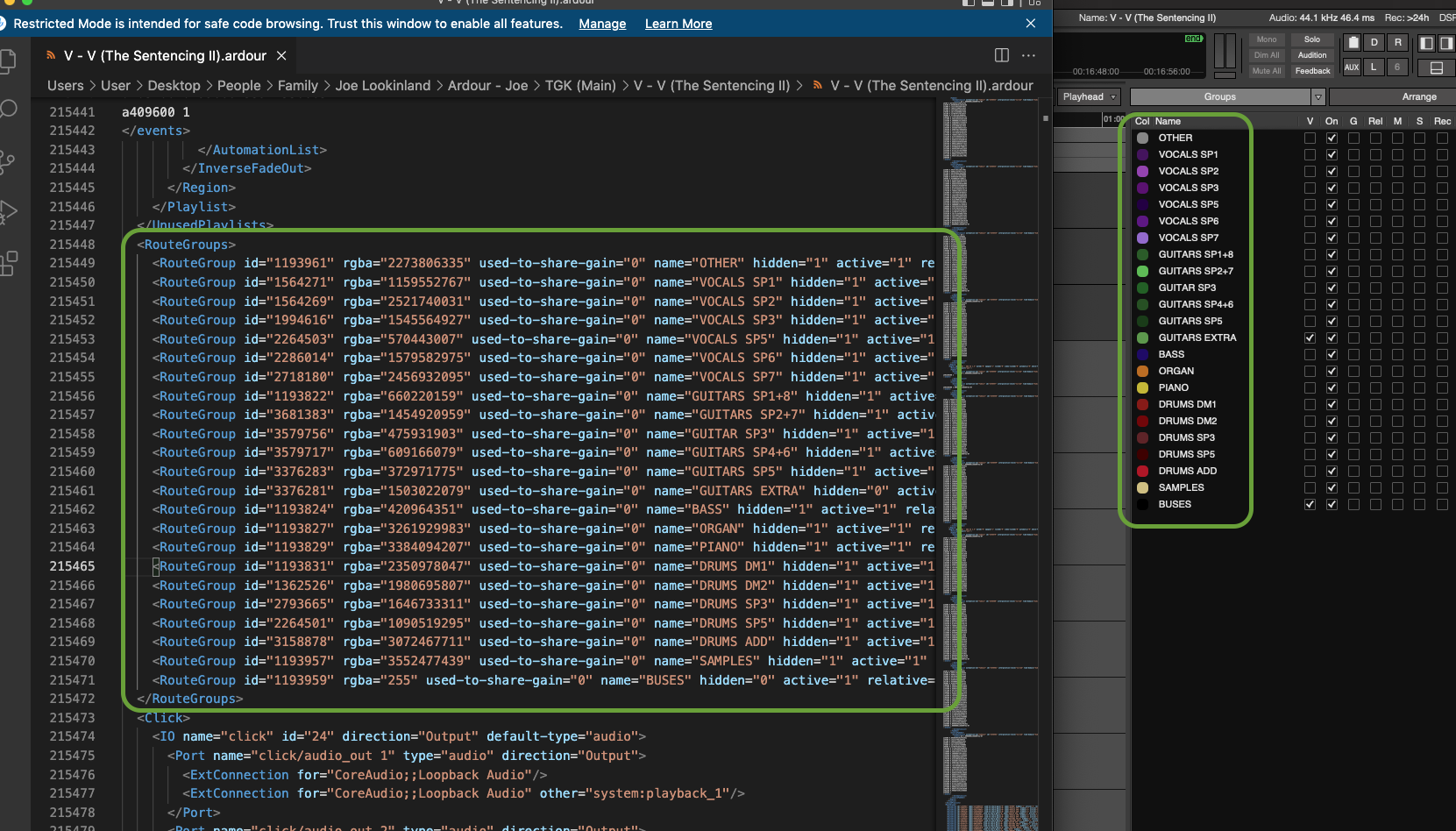The width and height of the screenshot is (1456, 831).
Task: Toggle visibility checkbox for BUSES group
Action: click(1310, 505)
